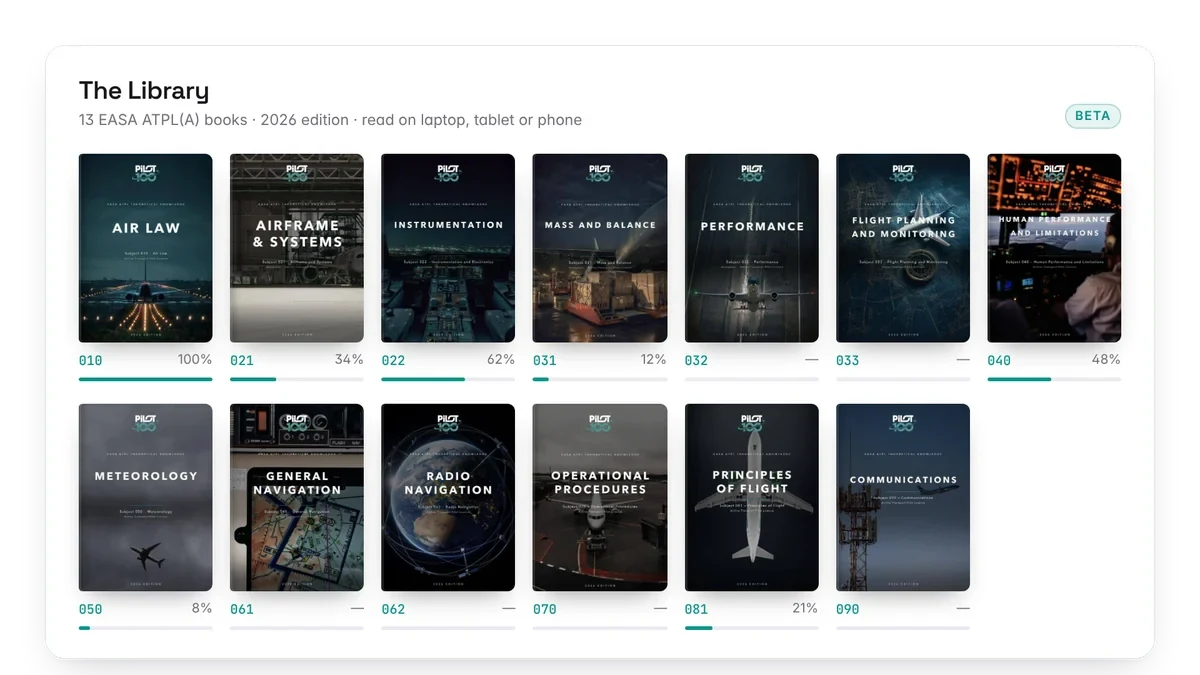Click the progress bar under 050
This screenshot has height=675, width=1200.
pos(146,628)
